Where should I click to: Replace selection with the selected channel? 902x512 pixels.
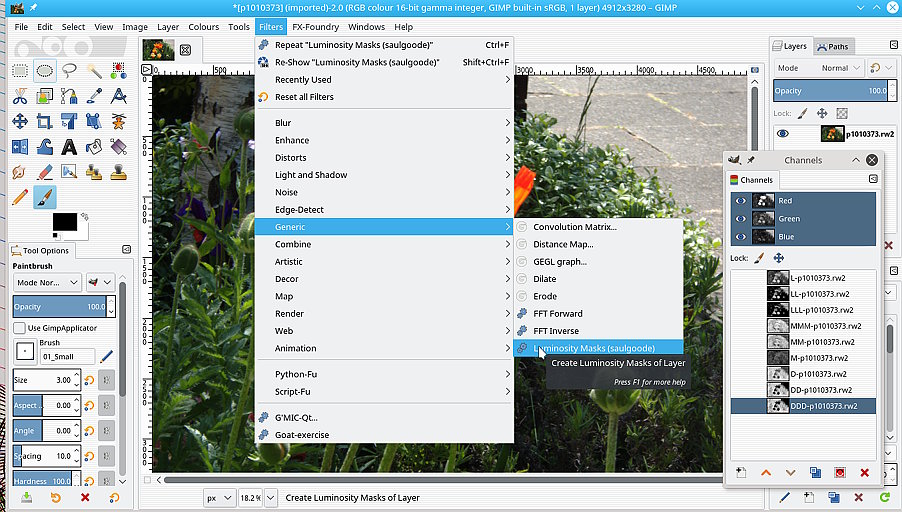(x=840, y=472)
